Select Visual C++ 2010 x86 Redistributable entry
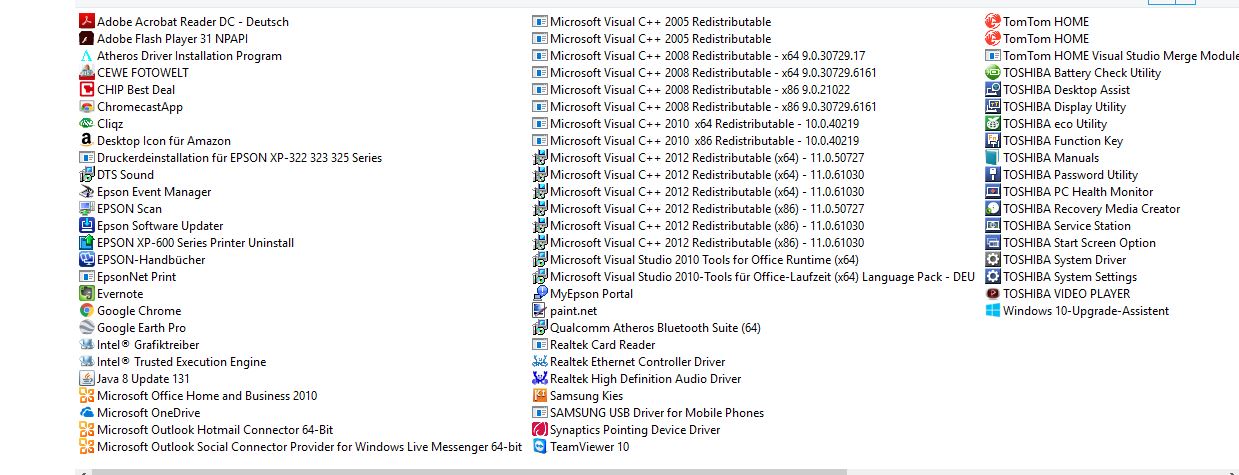1239x475 pixels. coord(696,140)
